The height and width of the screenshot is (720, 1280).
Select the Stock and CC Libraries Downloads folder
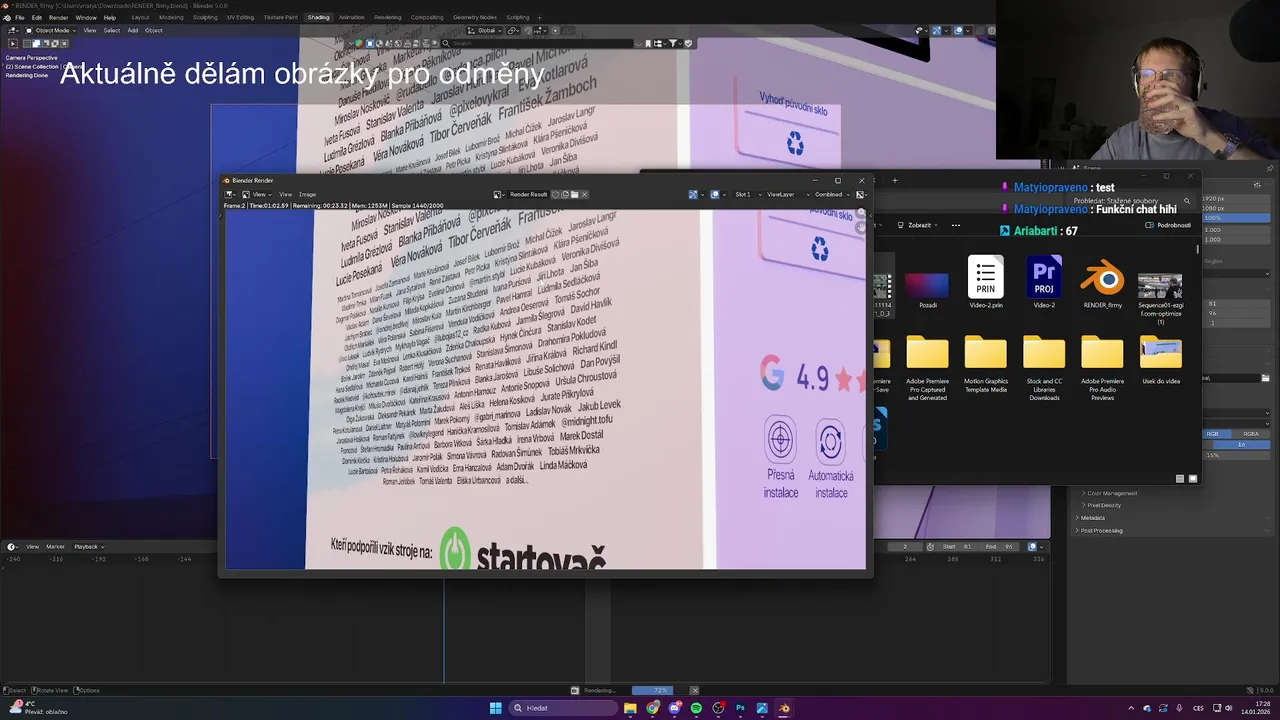click(1044, 368)
